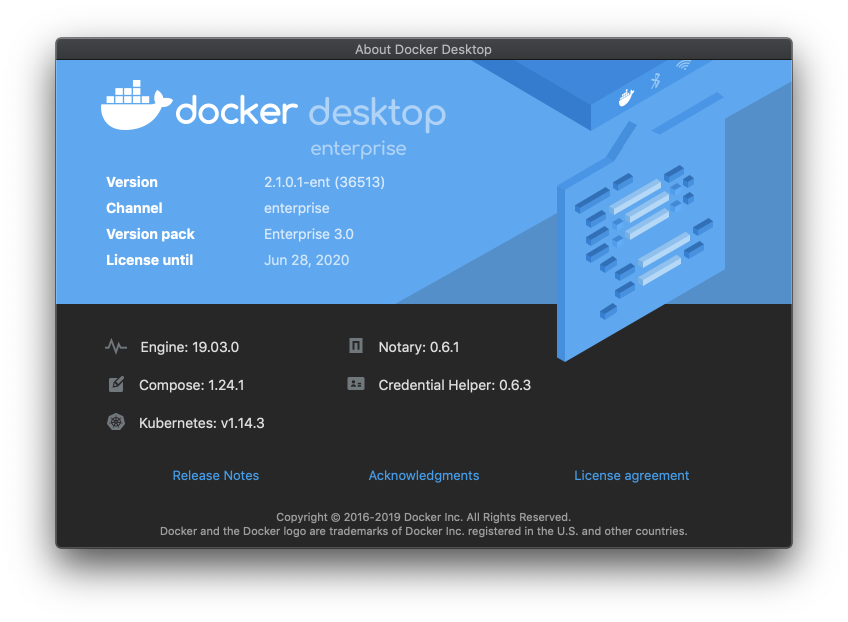Image resolution: width=848 pixels, height=622 pixels.
Task: Click the Compose pencil icon
Action: [116, 384]
